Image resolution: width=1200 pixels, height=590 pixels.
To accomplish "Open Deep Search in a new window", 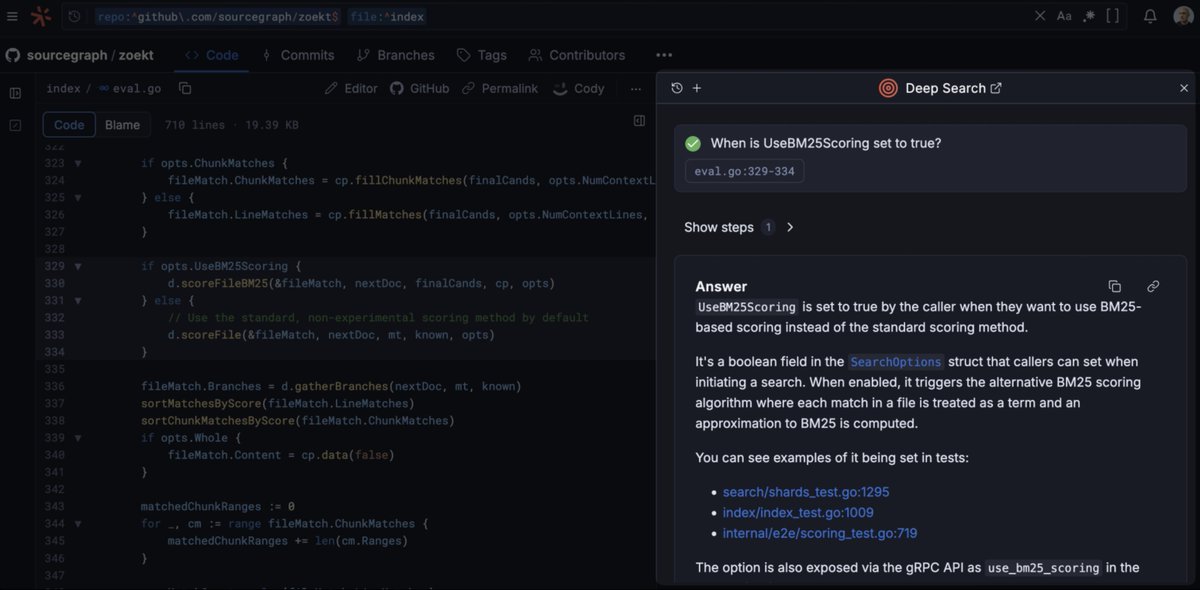I will click(996, 88).
